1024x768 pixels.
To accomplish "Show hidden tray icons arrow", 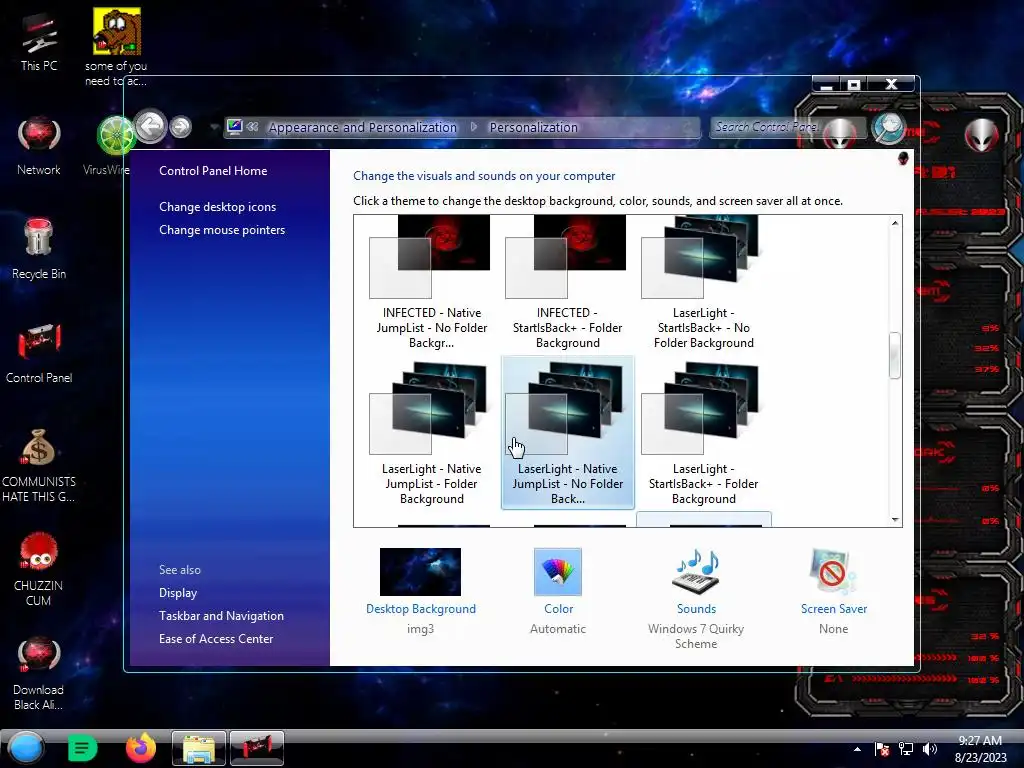I will point(857,749).
